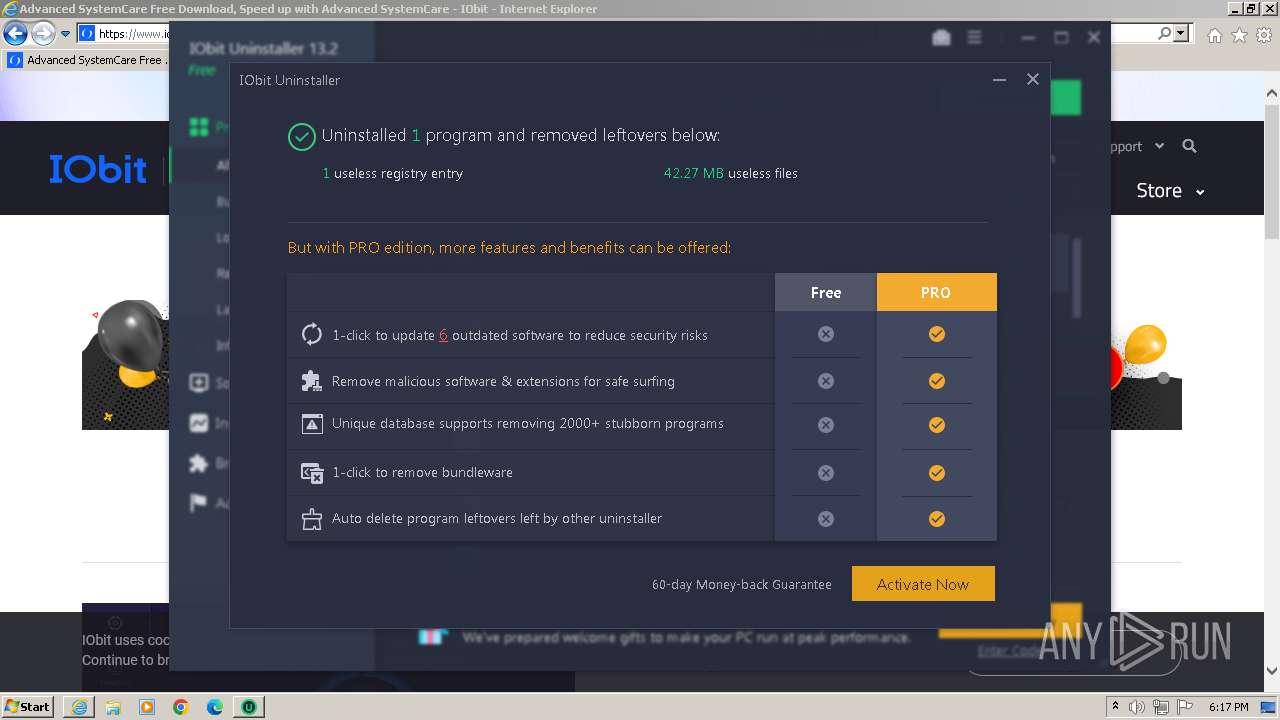Click the remove bundleware icon
Screen dimensions: 1280x720
pos(312,472)
